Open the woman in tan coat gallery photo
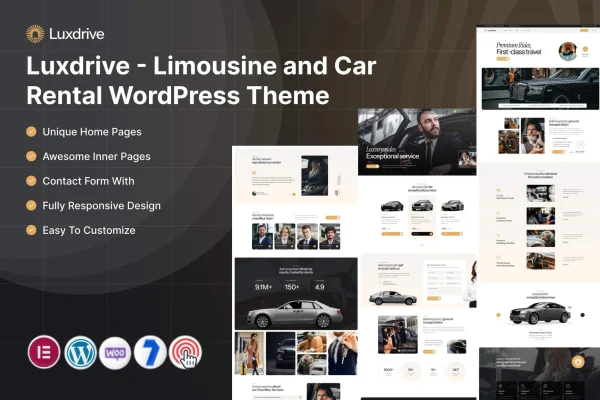Screen dimensions: 600x400 tap(249, 353)
